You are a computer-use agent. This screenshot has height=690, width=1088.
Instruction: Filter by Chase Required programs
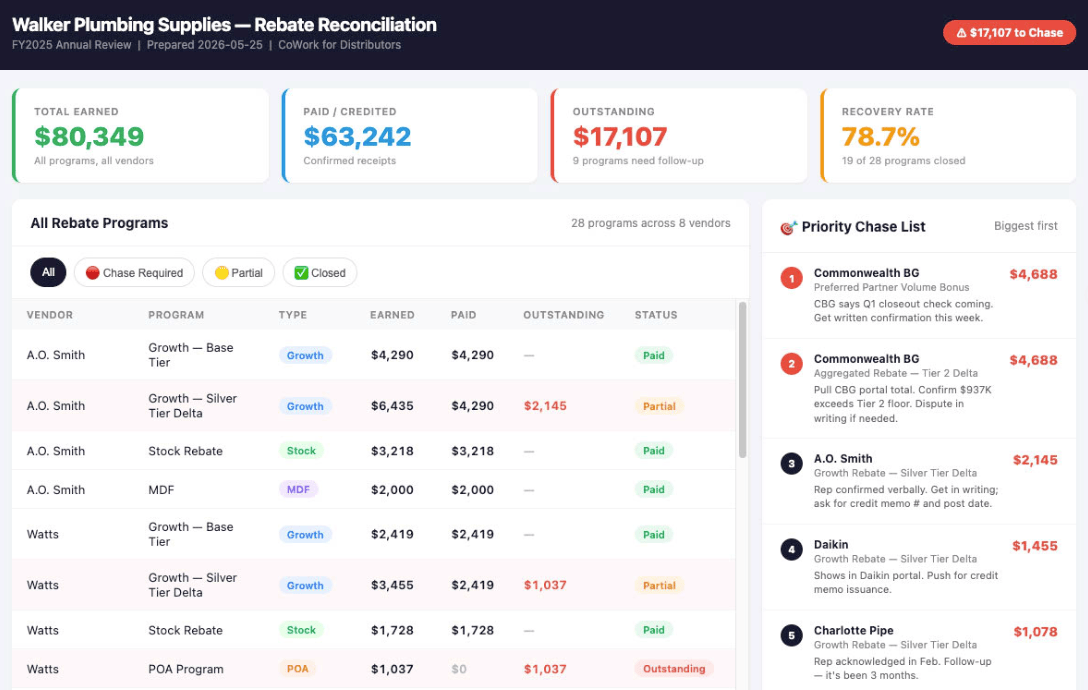134,273
